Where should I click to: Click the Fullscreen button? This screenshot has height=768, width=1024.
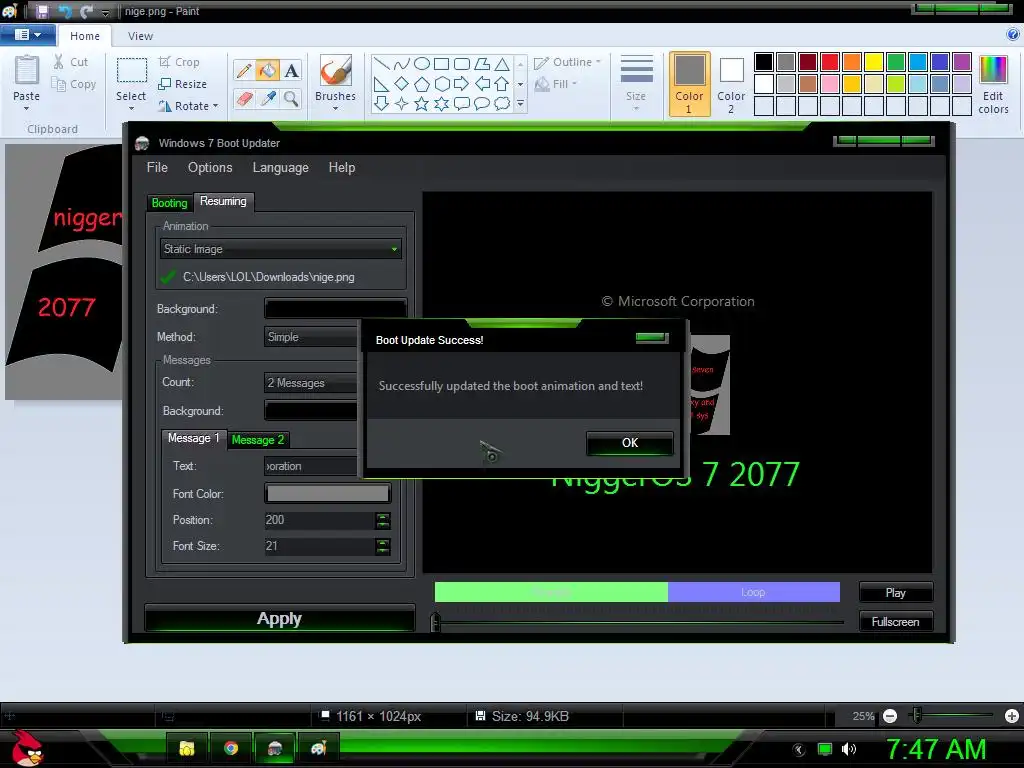[895, 622]
